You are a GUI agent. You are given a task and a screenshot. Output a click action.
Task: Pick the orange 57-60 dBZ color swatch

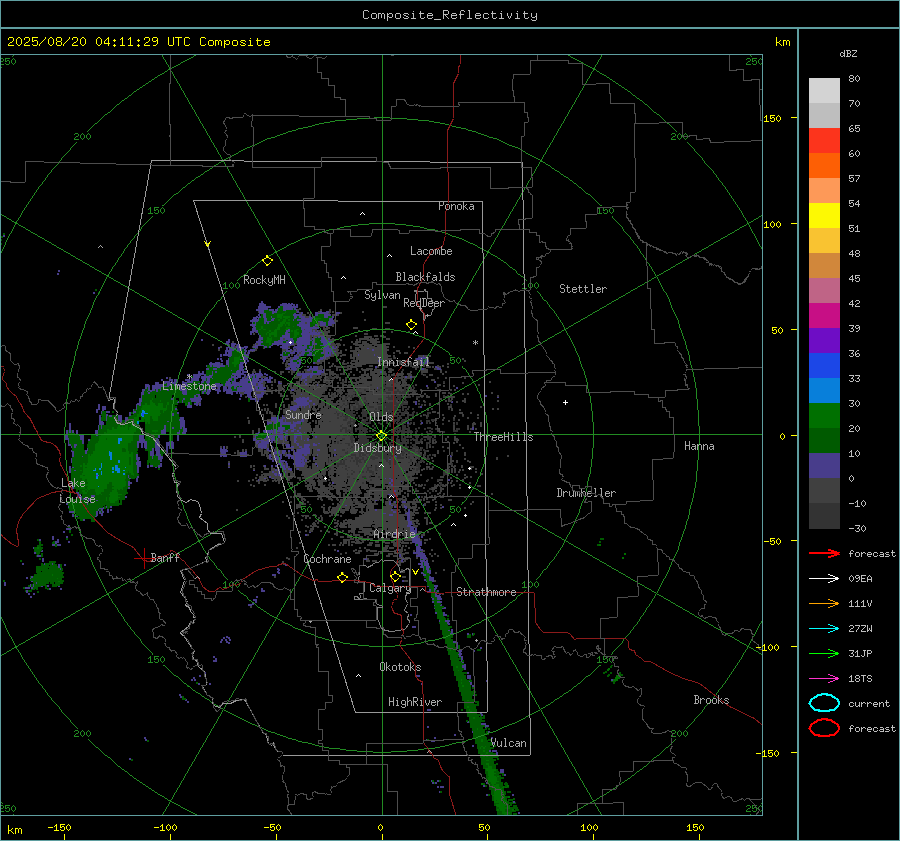pyautogui.click(x=824, y=166)
